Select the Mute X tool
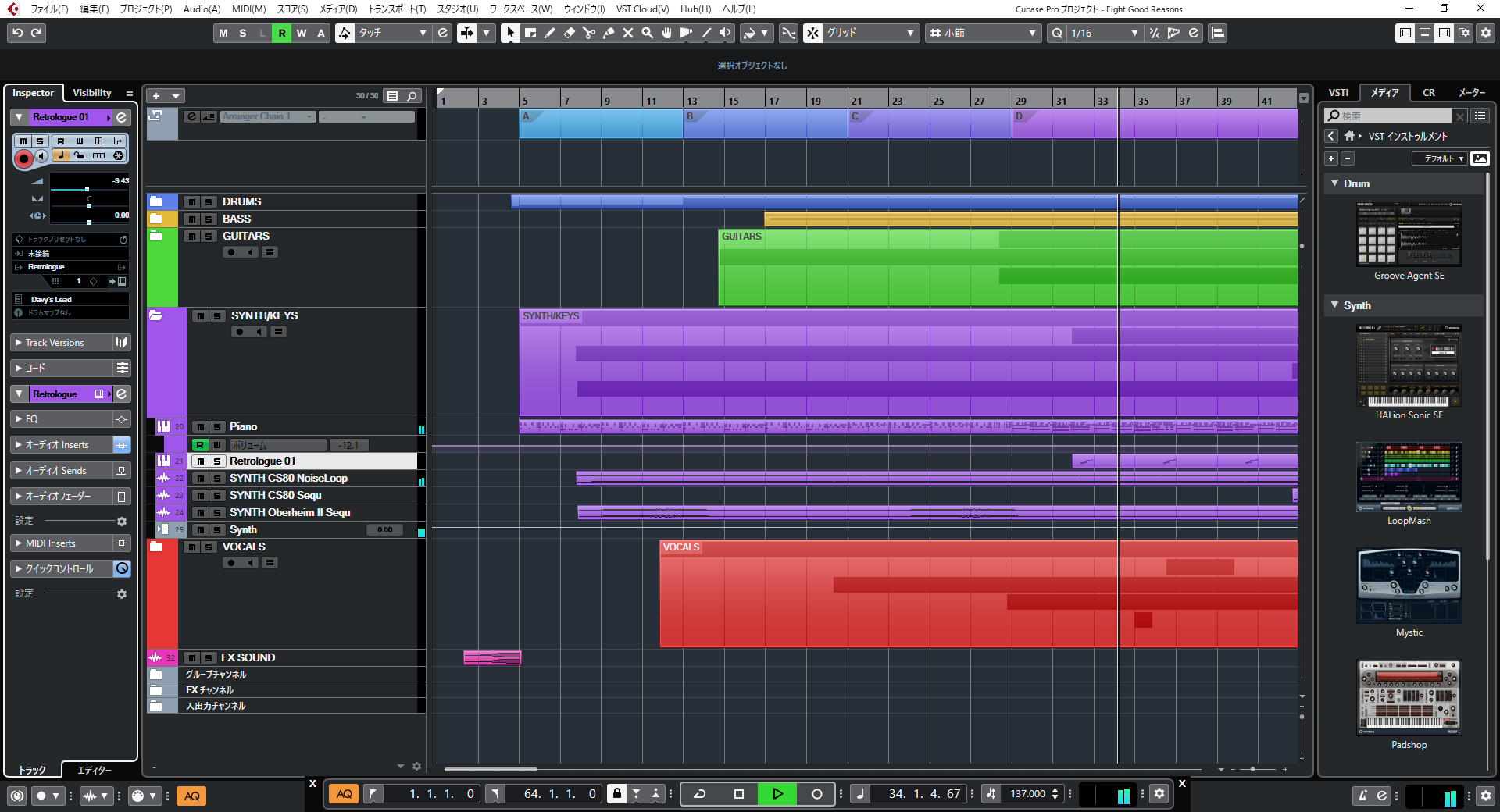 [628, 33]
